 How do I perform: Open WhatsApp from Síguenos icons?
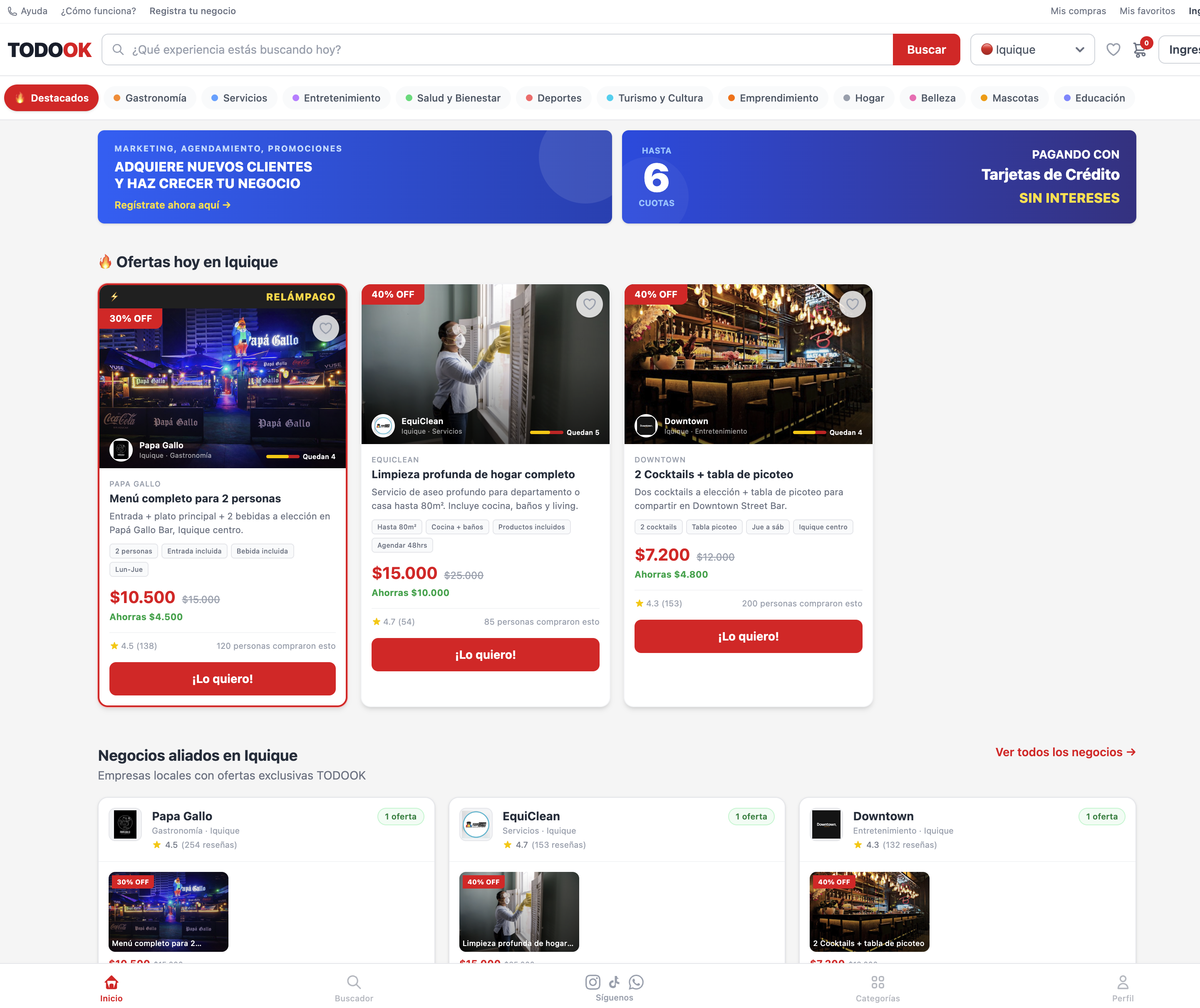coord(636,982)
